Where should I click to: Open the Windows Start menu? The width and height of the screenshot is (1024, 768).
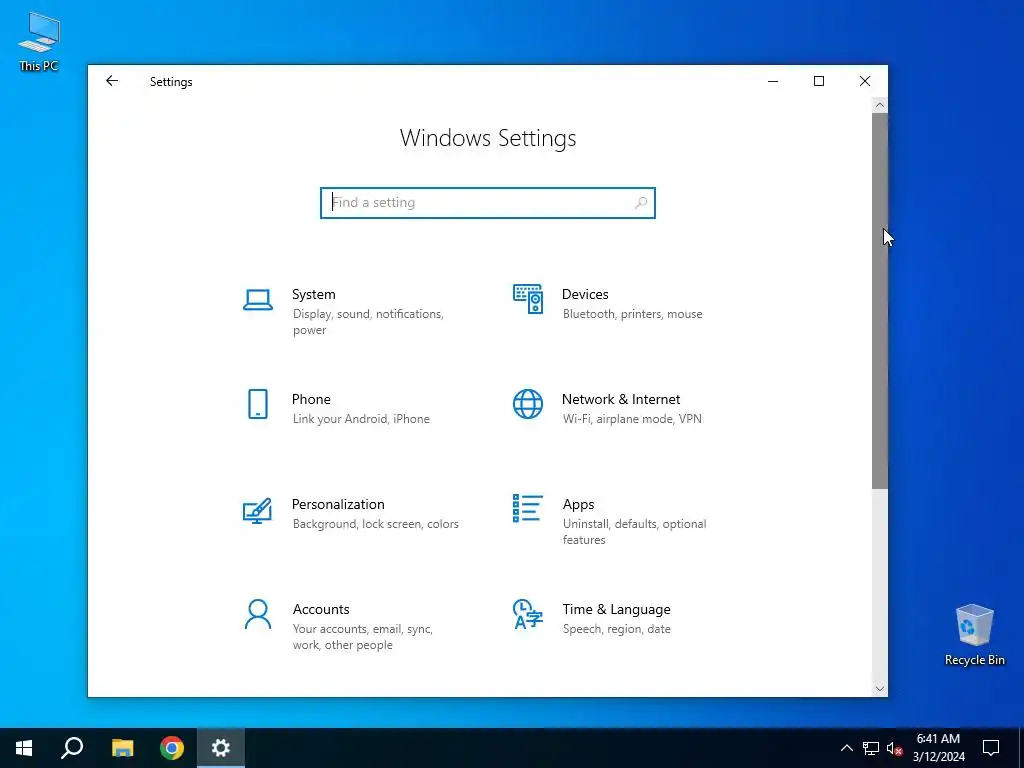point(24,748)
